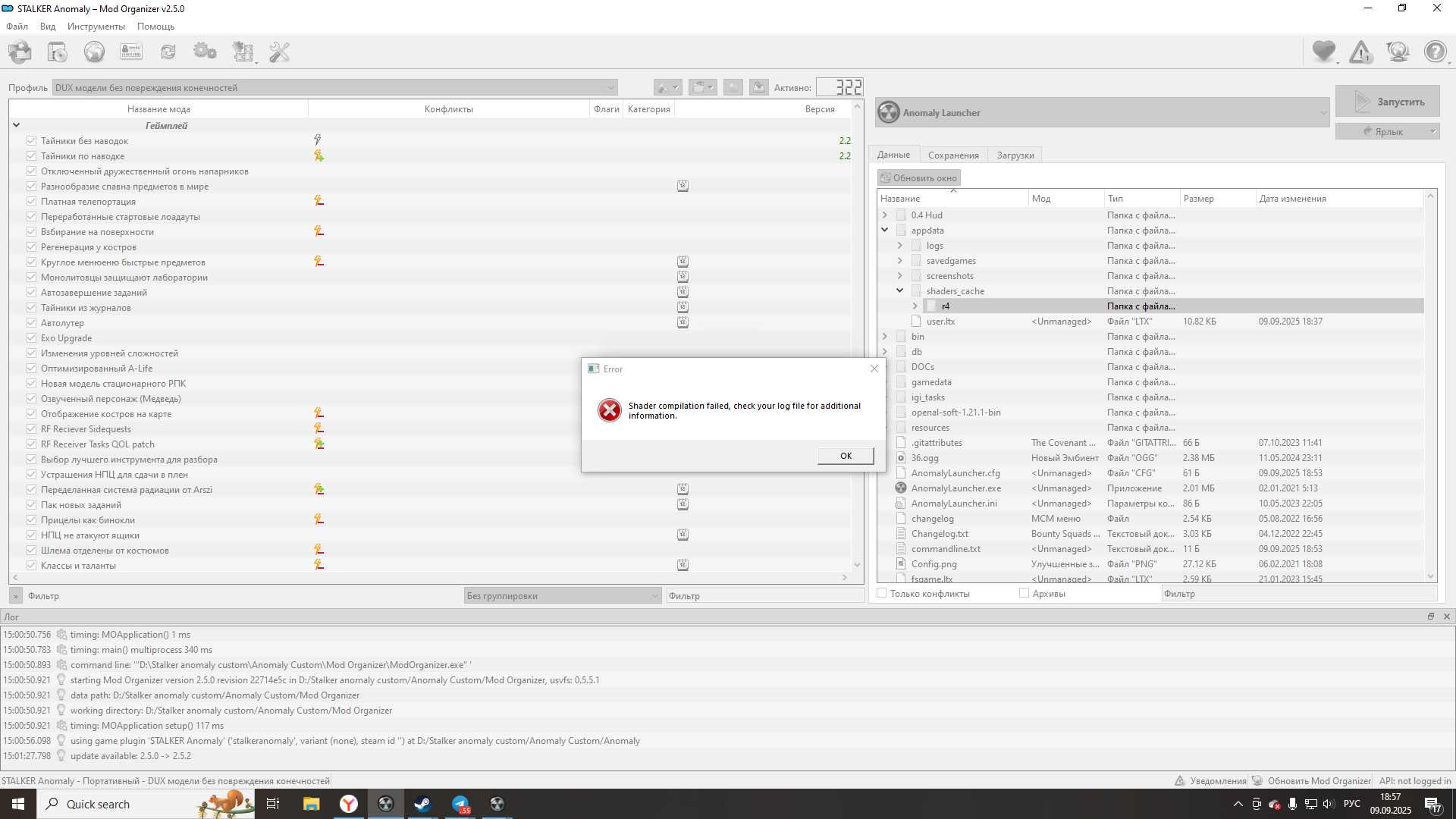
Task: Click OK in the Error dialog
Action: [x=846, y=456]
